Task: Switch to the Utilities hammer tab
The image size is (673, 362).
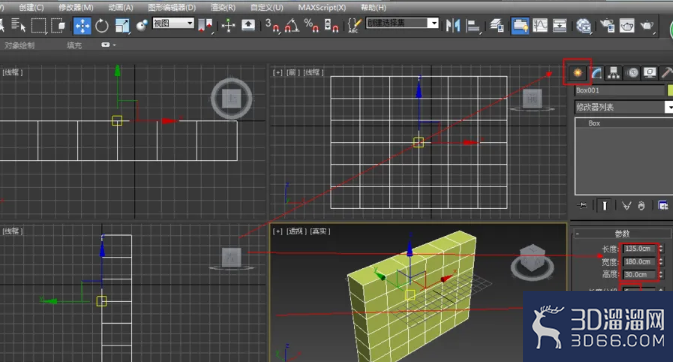Action: coord(667,73)
